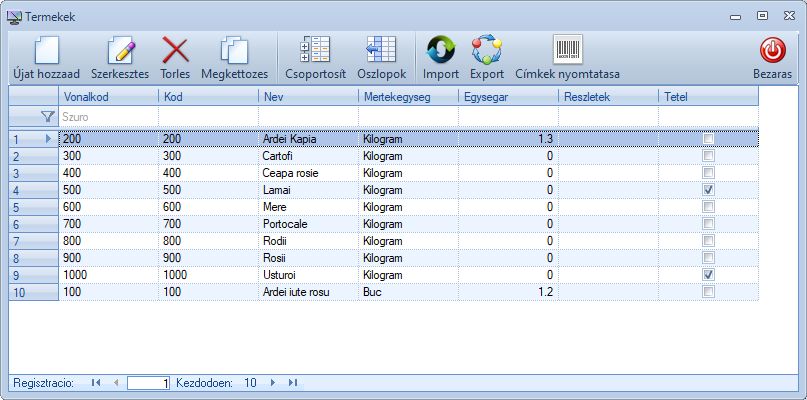Image resolution: width=807 pixels, height=400 pixels.
Task: Click the Termekek window title icon
Action: tap(14, 17)
